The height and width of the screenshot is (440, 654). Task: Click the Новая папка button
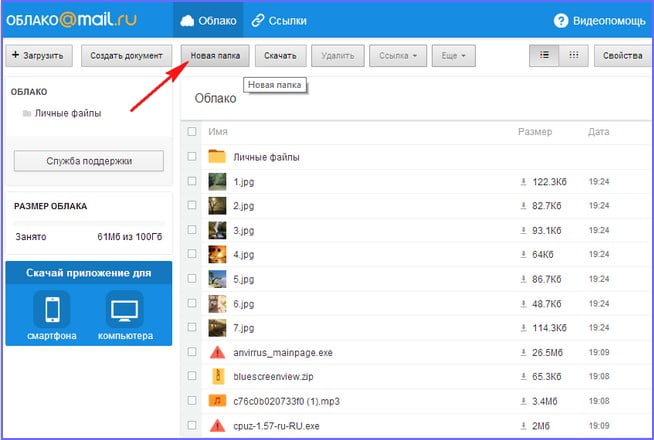click(x=216, y=56)
